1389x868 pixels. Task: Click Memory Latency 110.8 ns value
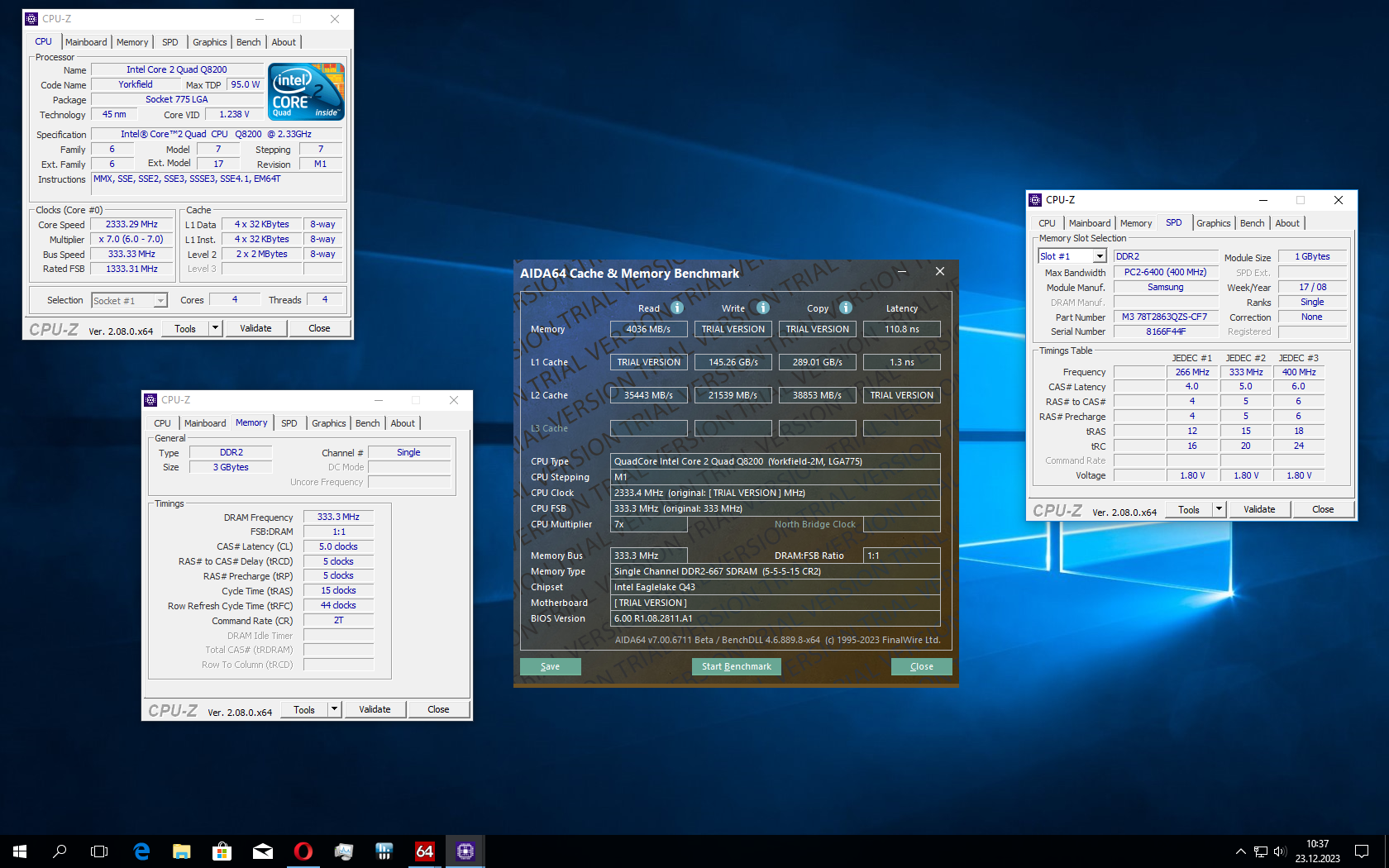901,329
